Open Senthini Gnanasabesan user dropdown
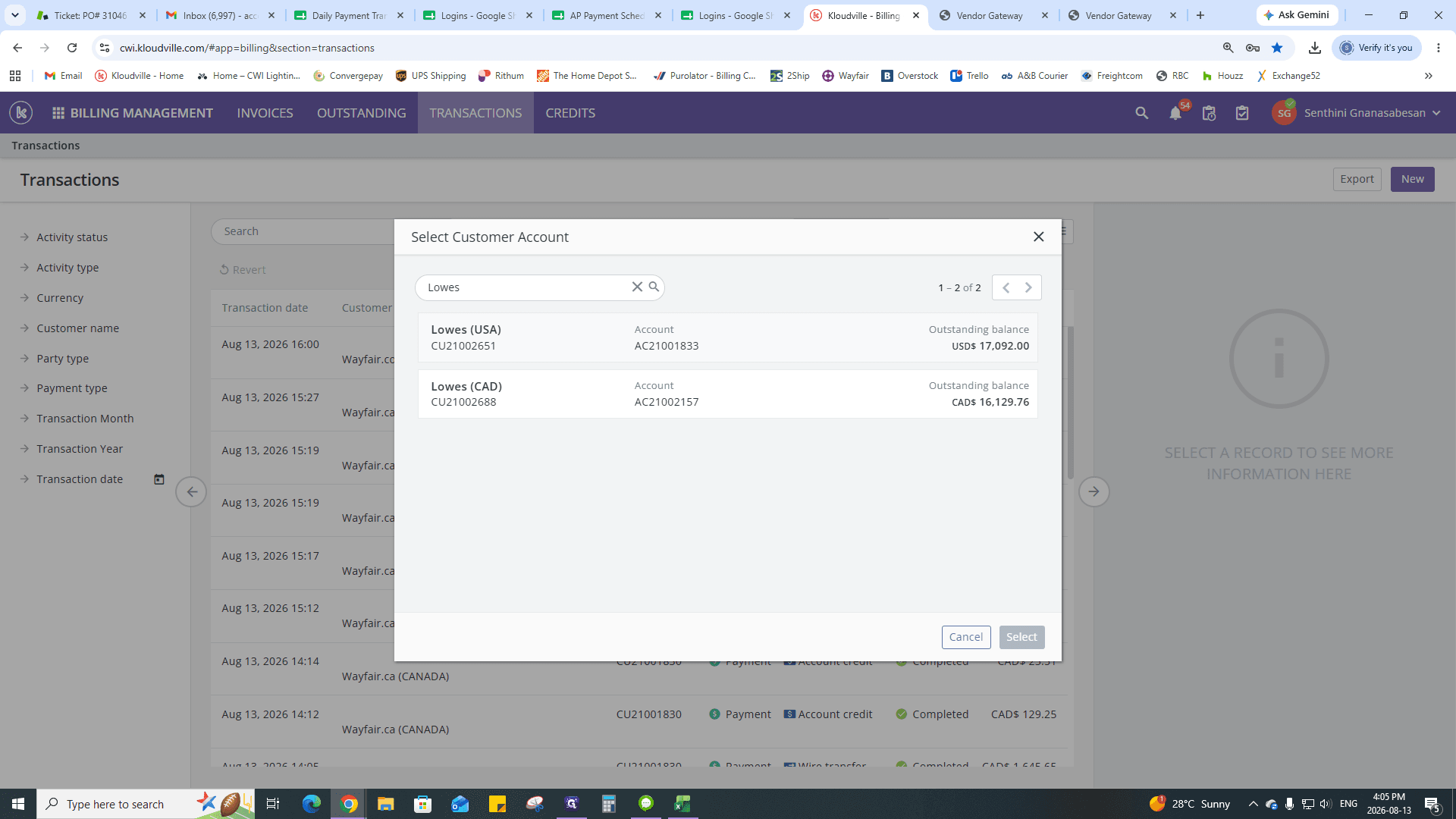The height and width of the screenshot is (819, 1456). click(x=1372, y=113)
